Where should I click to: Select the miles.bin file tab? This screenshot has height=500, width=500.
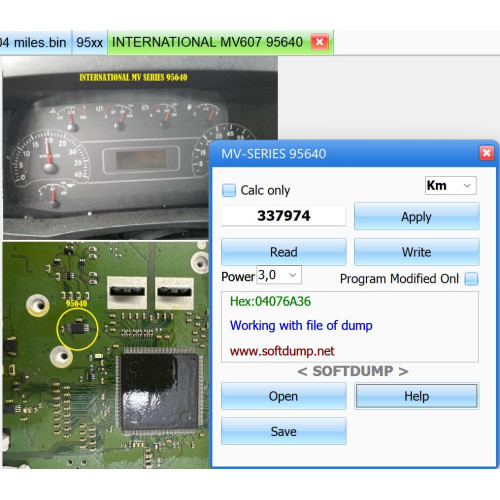(35, 42)
